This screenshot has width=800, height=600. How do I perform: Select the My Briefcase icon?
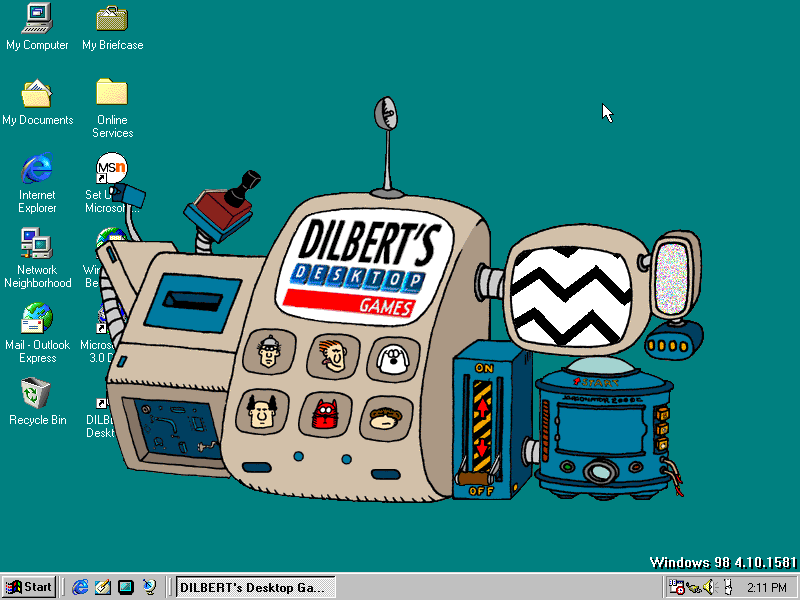(x=113, y=27)
